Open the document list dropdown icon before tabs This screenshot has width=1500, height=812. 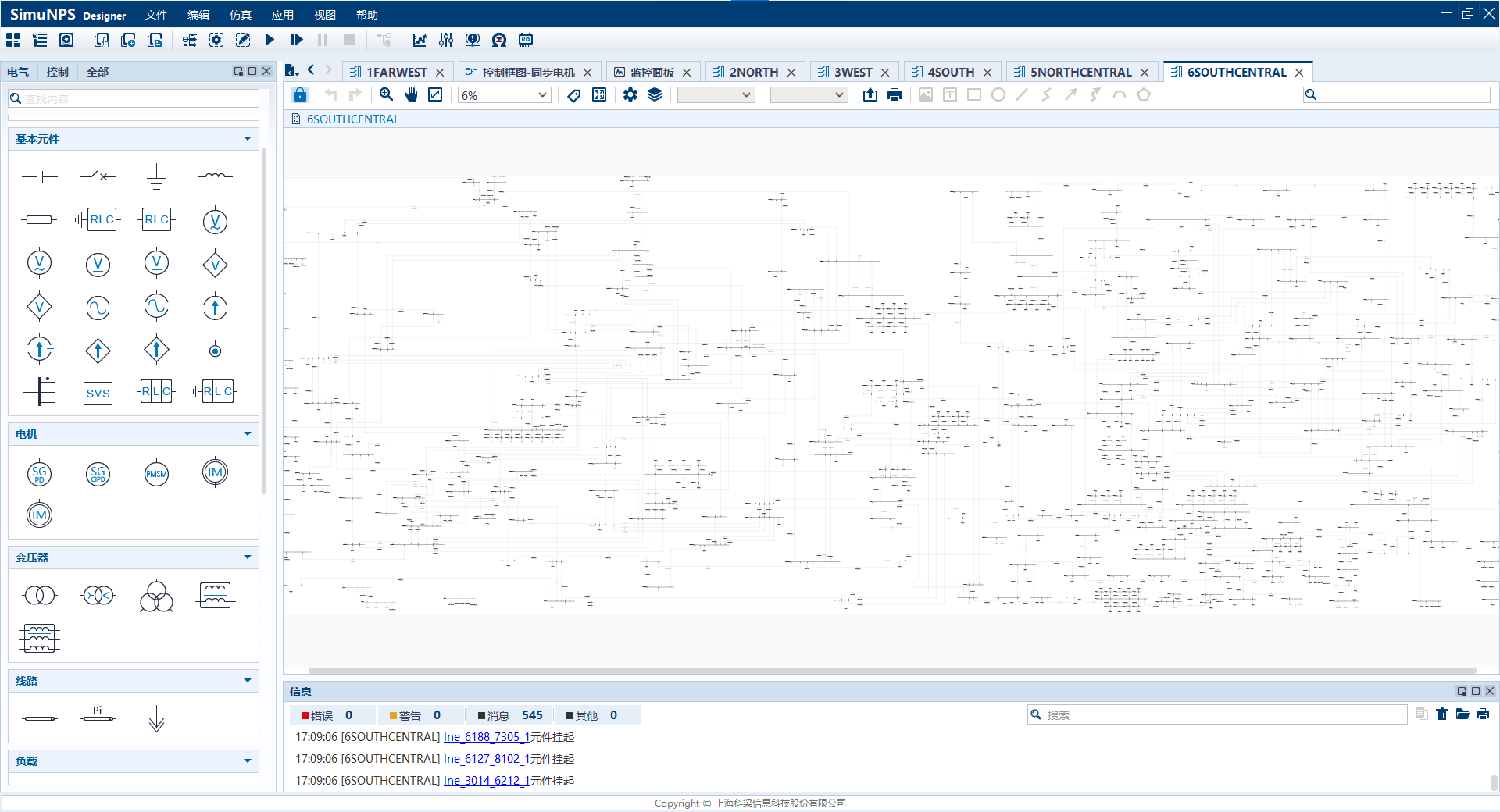click(x=291, y=70)
